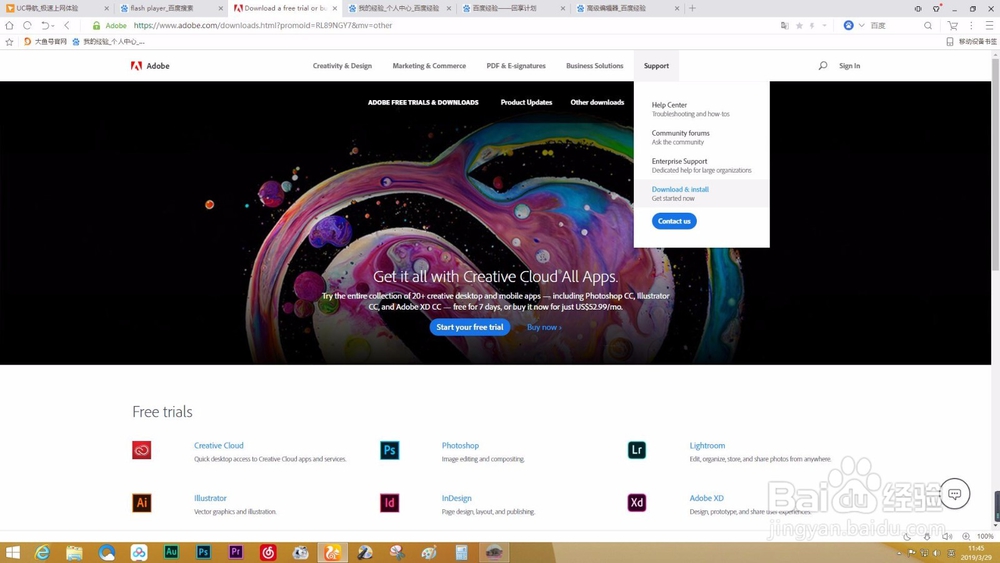Click the bookmark star in the address bar
Viewport: 1000px width, 563px height.
click(799, 26)
